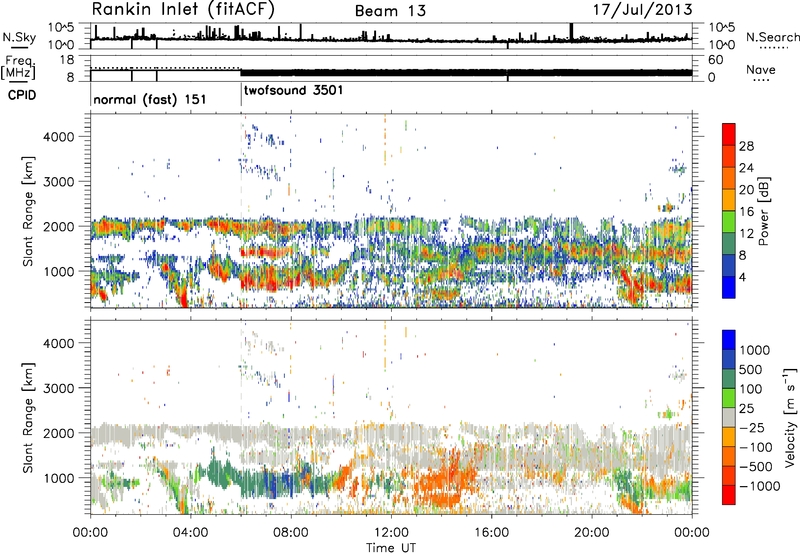Click the '16' tick on the power colorbar

click(746, 212)
